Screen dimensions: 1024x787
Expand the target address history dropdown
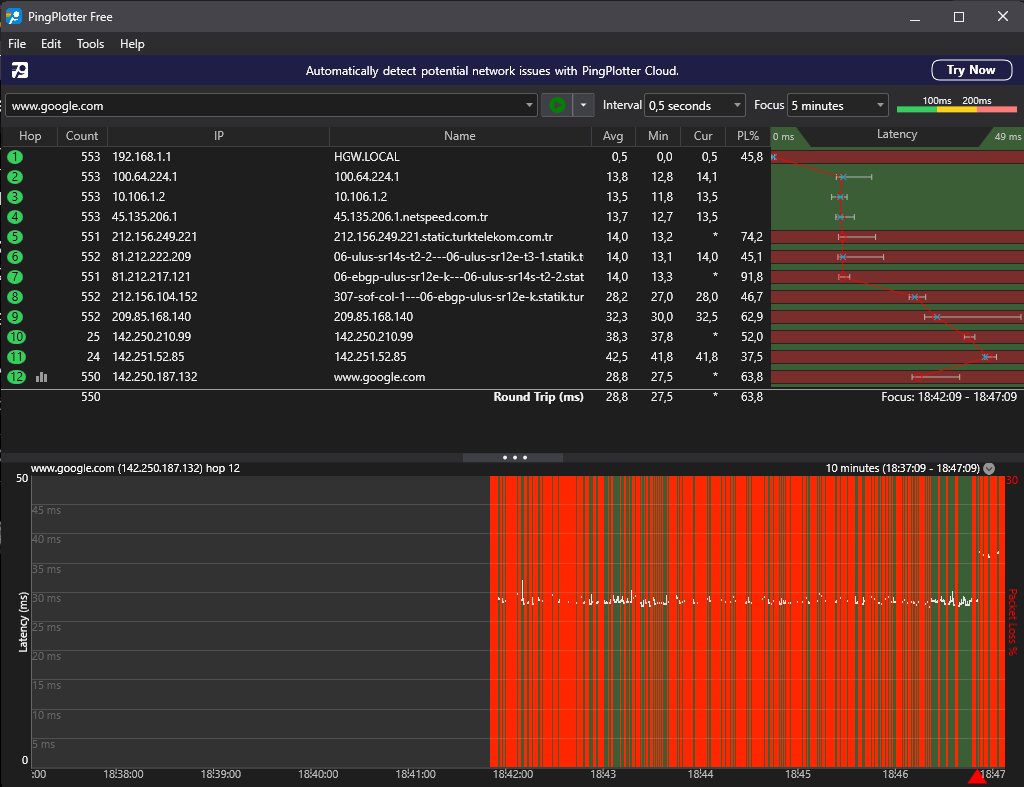(x=529, y=105)
